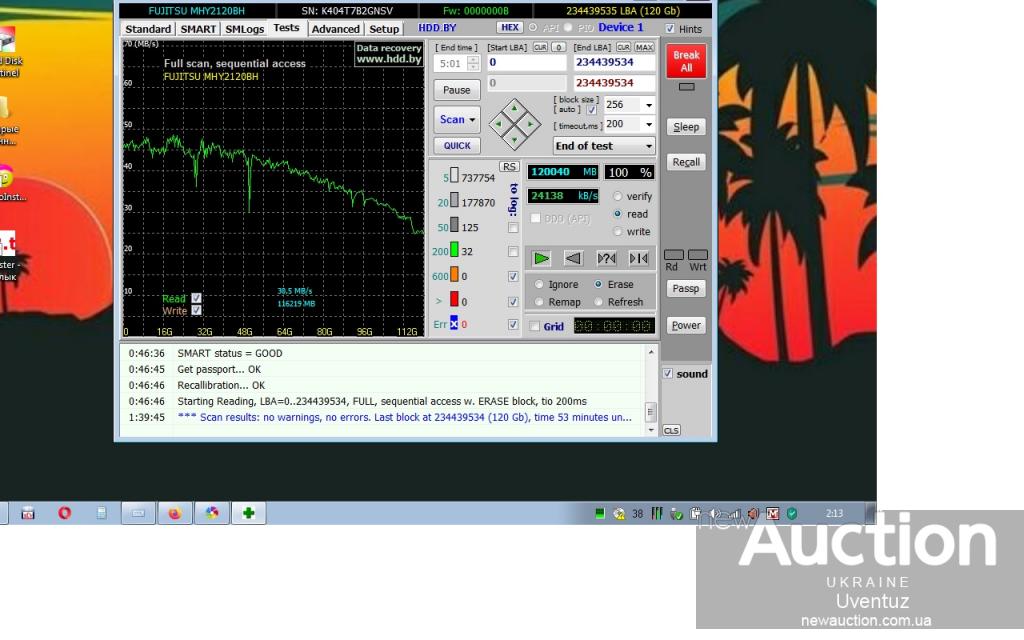Select the write radio button

click(x=617, y=231)
